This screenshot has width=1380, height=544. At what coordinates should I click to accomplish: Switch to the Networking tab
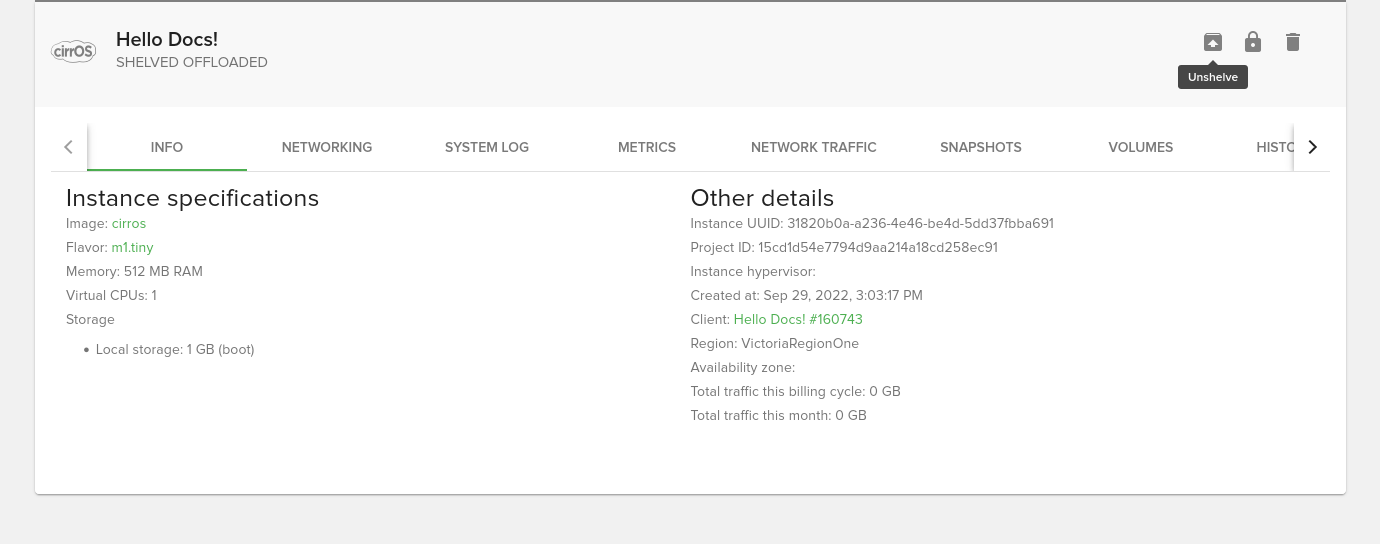pos(327,147)
